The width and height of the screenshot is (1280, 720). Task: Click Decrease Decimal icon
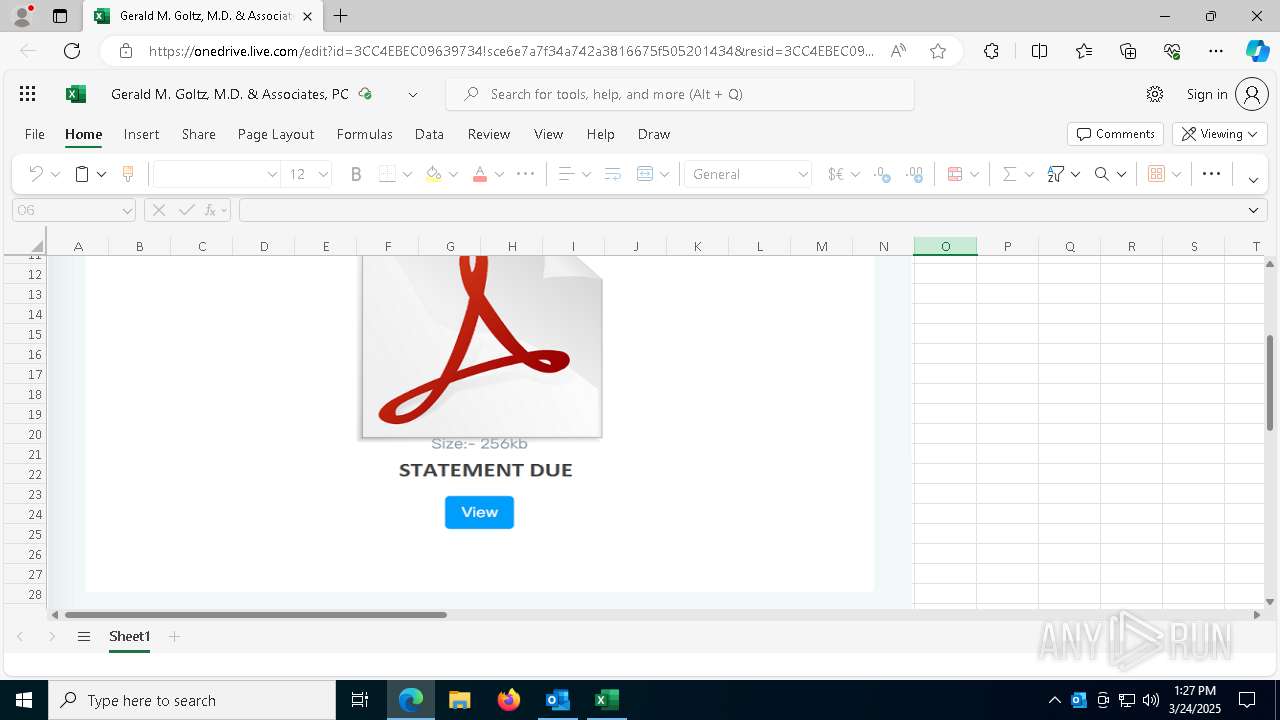914,174
